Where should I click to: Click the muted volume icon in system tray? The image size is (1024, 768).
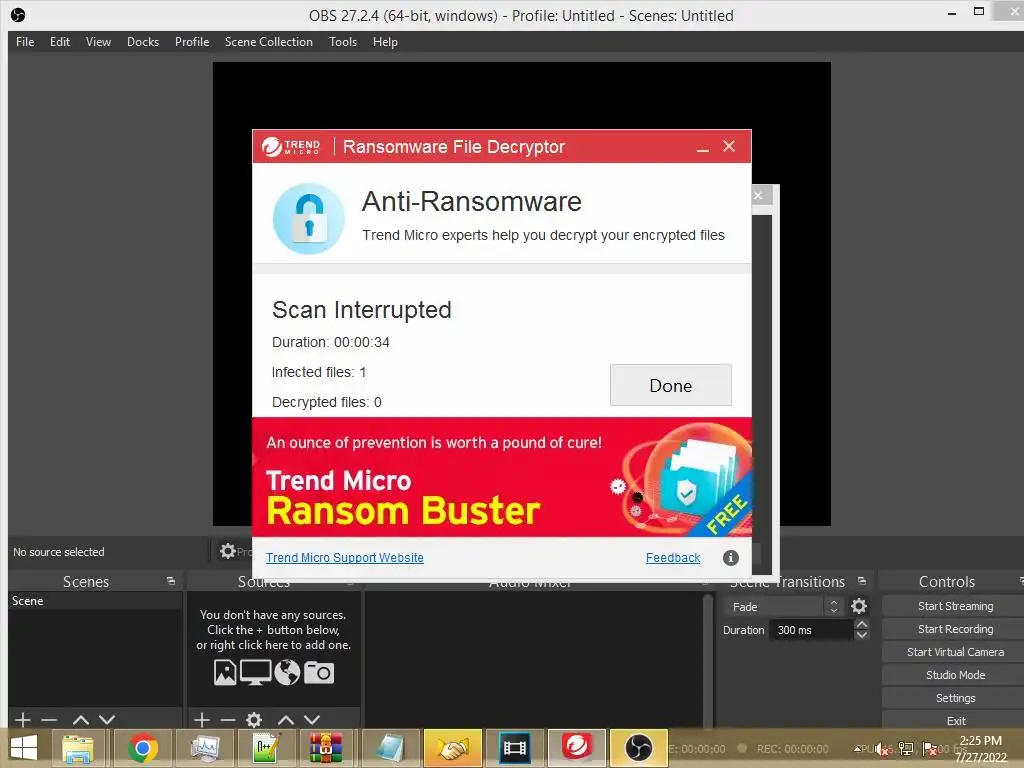(882, 750)
